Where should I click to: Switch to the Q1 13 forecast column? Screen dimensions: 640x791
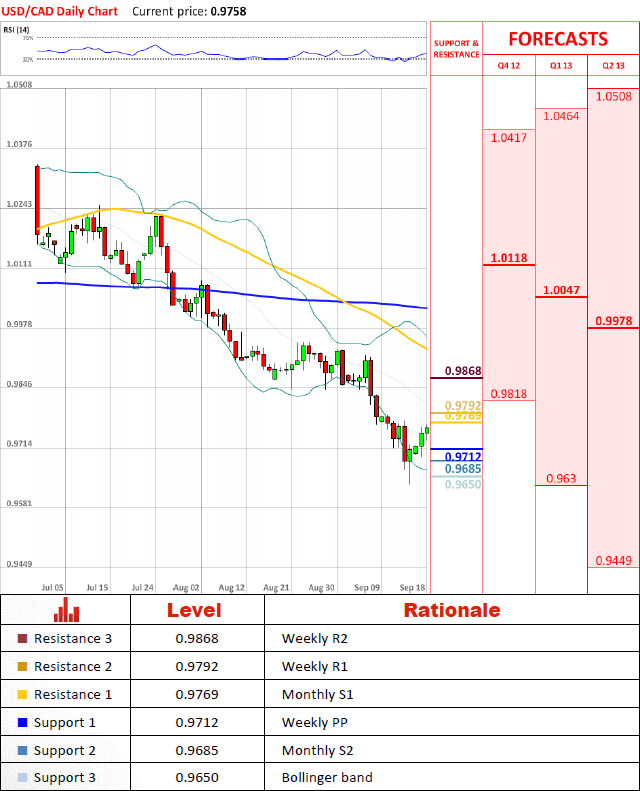tap(561, 66)
